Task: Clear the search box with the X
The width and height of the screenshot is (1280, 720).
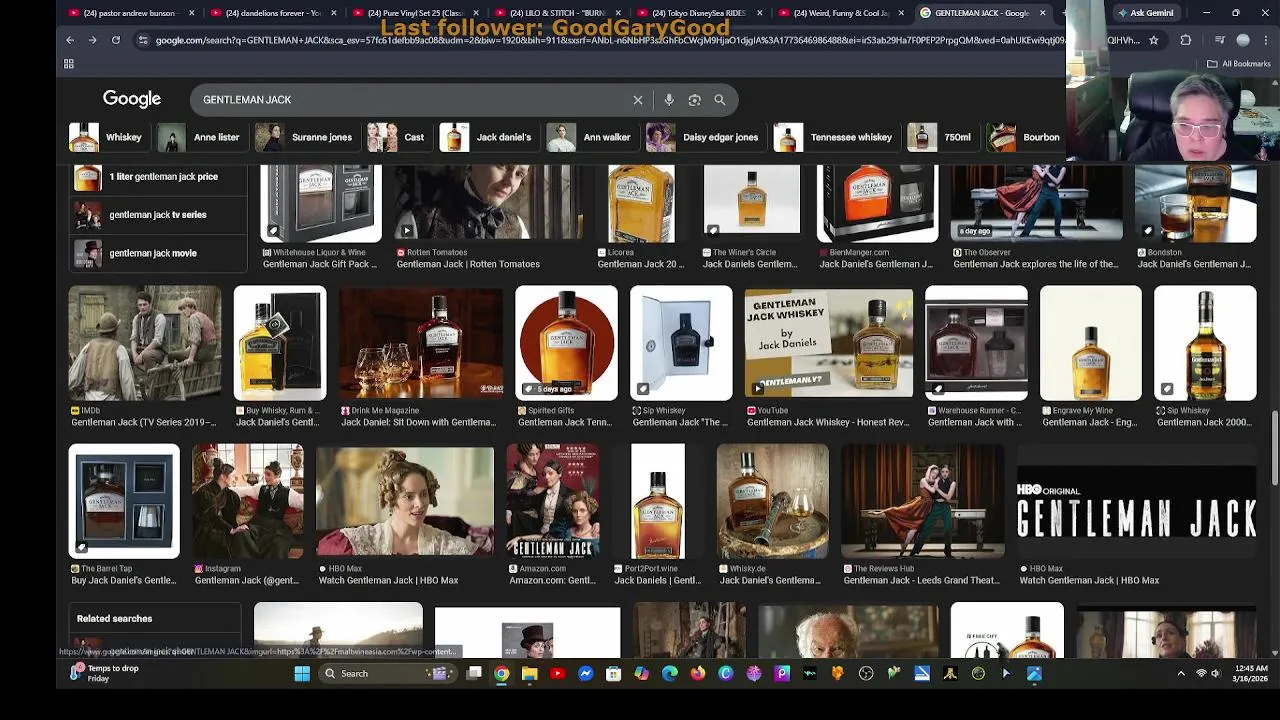Action: 638,100
